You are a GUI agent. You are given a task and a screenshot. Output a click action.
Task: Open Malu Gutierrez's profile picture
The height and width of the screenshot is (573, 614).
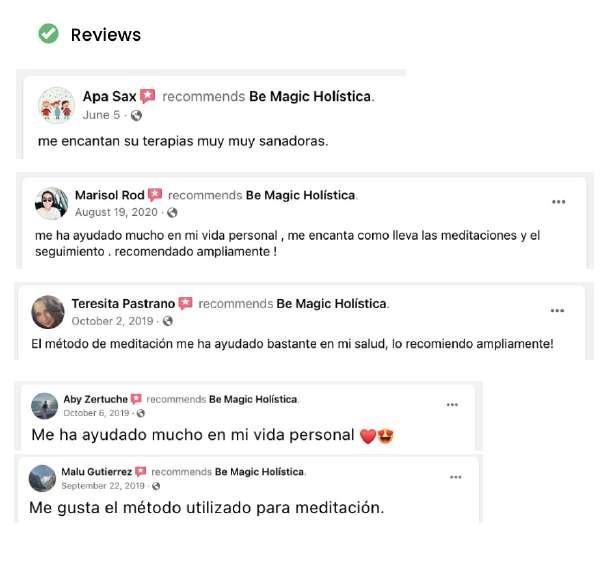tap(42, 479)
